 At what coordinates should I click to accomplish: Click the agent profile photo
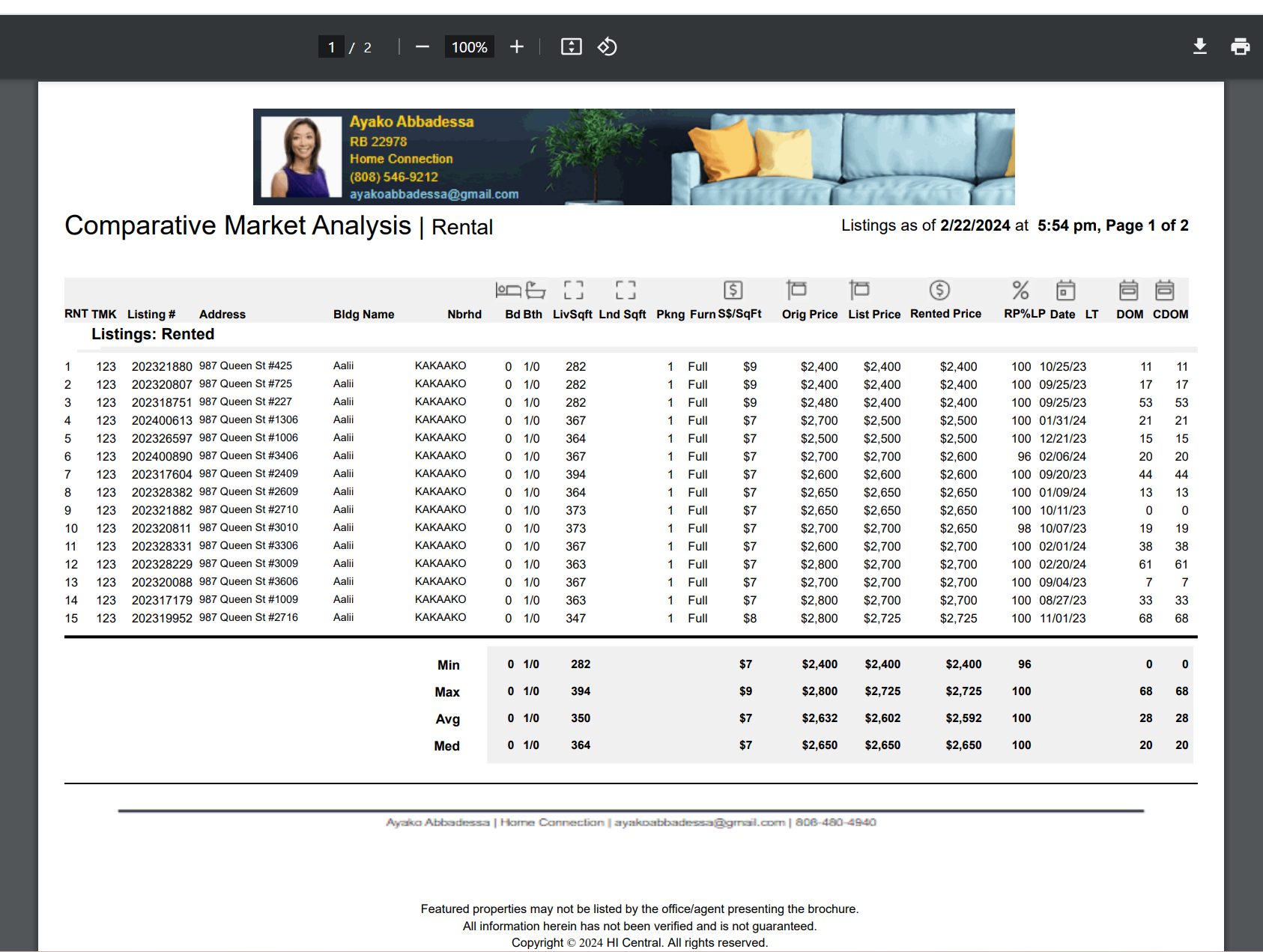tap(301, 157)
